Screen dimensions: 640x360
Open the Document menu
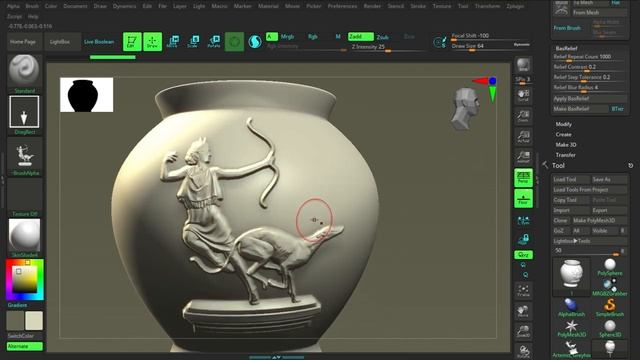(76, 6)
